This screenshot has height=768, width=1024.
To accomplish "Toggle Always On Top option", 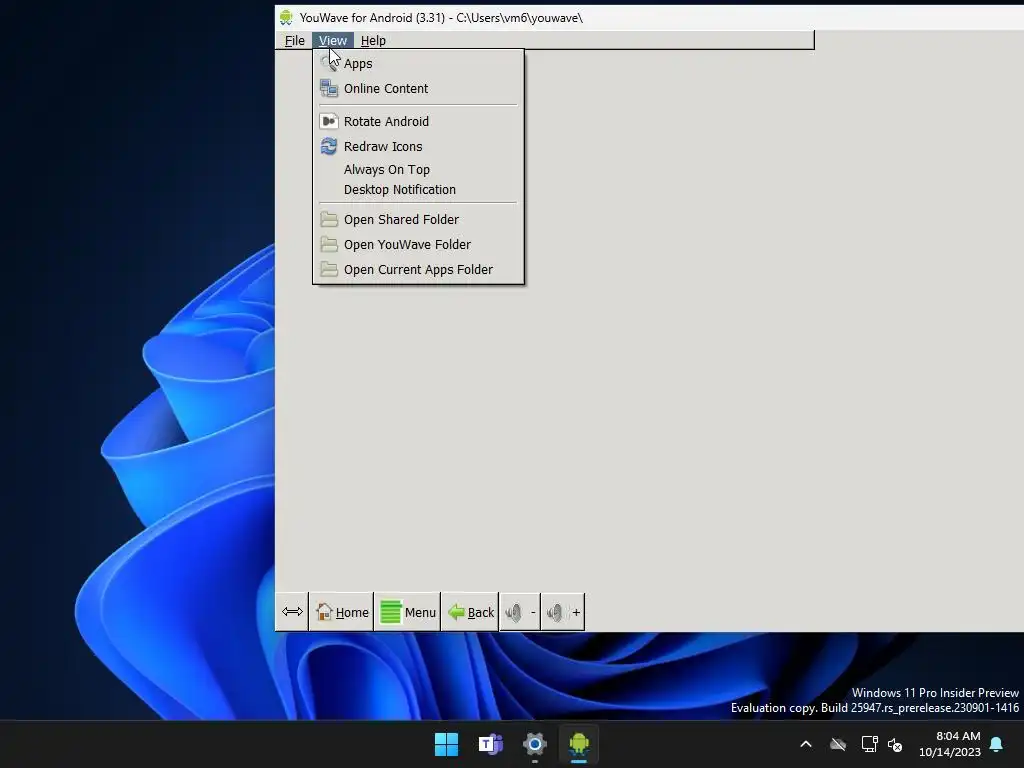I will 418,170.
